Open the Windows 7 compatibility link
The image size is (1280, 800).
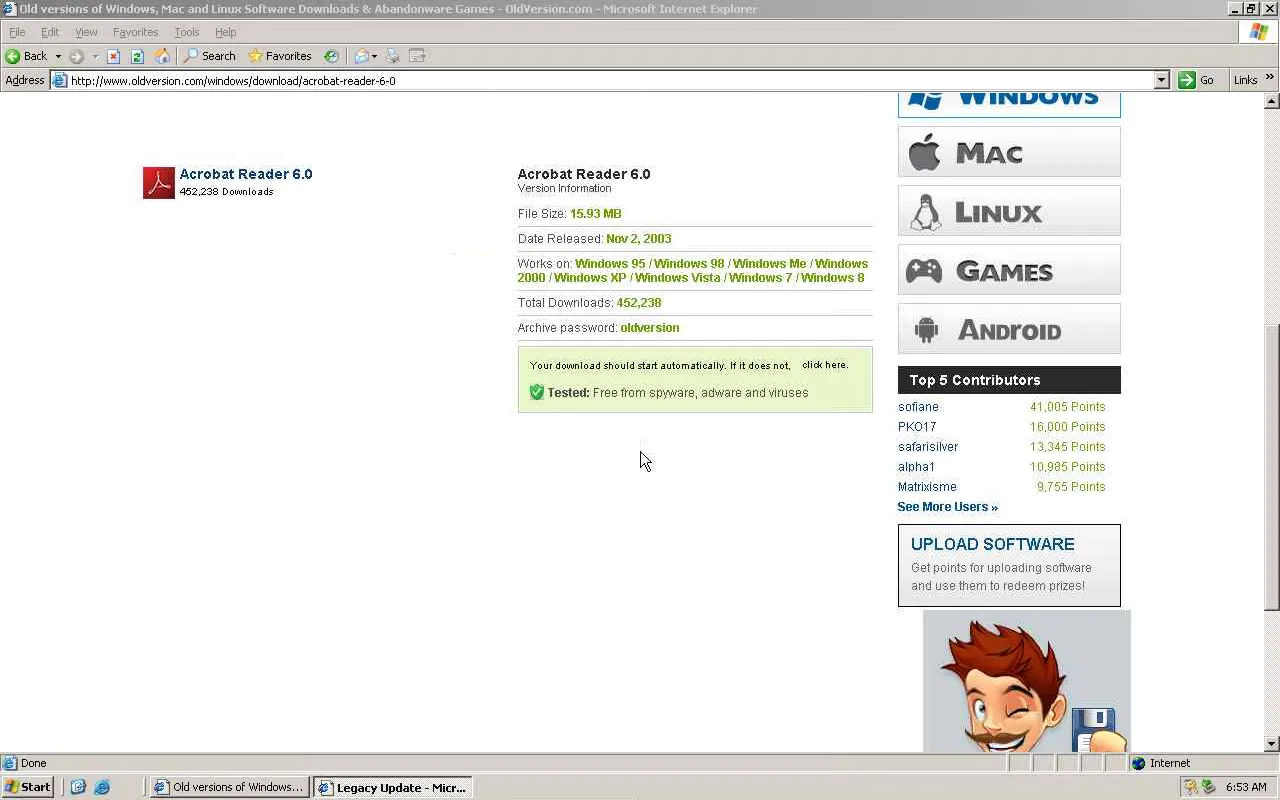tap(760, 278)
